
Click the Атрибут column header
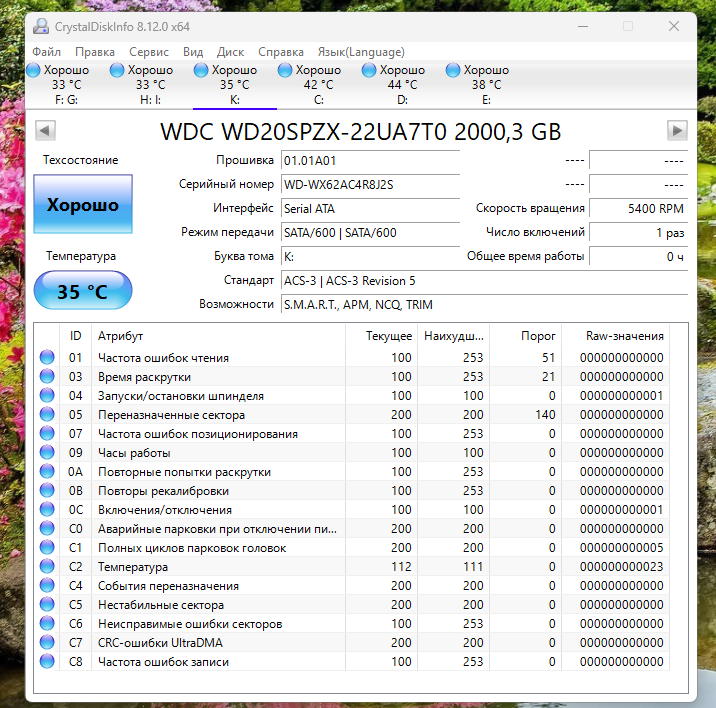(x=218, y=336)
